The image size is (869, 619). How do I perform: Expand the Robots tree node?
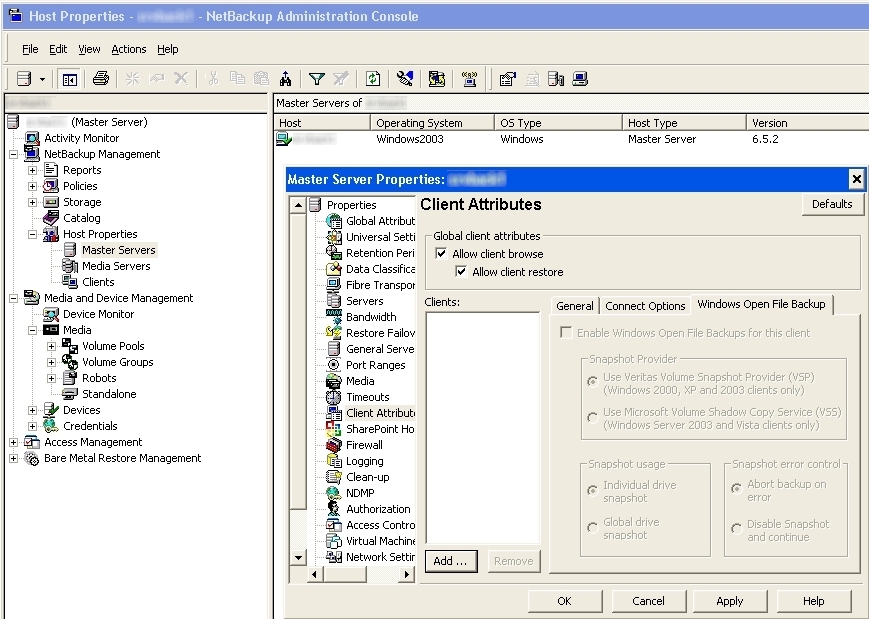pyautogui.click(x=51, y=378)
